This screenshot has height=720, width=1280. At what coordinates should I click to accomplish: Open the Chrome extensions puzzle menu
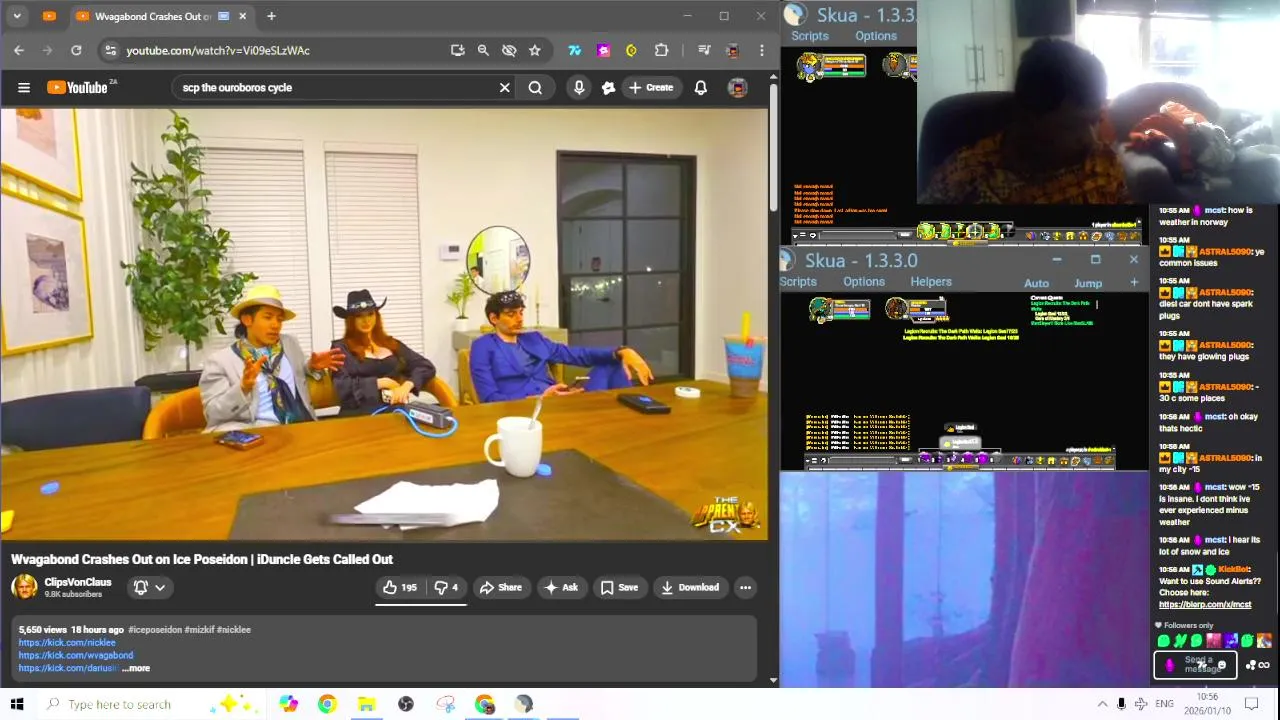point(662,50)
